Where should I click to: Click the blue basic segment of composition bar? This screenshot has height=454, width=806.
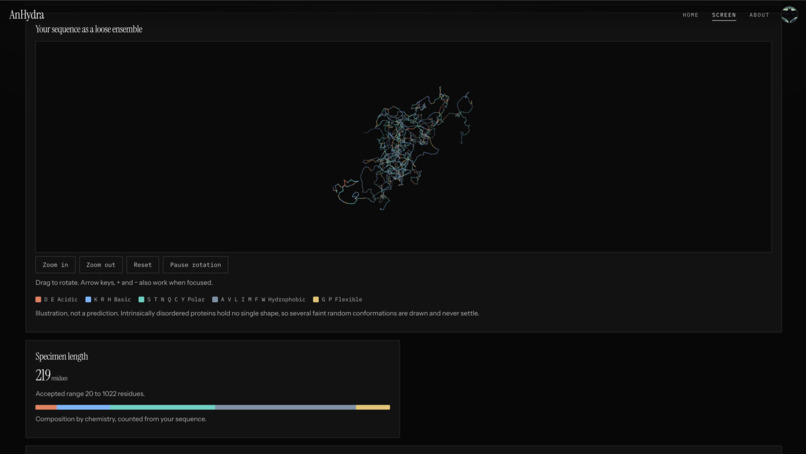(x=83, y=407)
